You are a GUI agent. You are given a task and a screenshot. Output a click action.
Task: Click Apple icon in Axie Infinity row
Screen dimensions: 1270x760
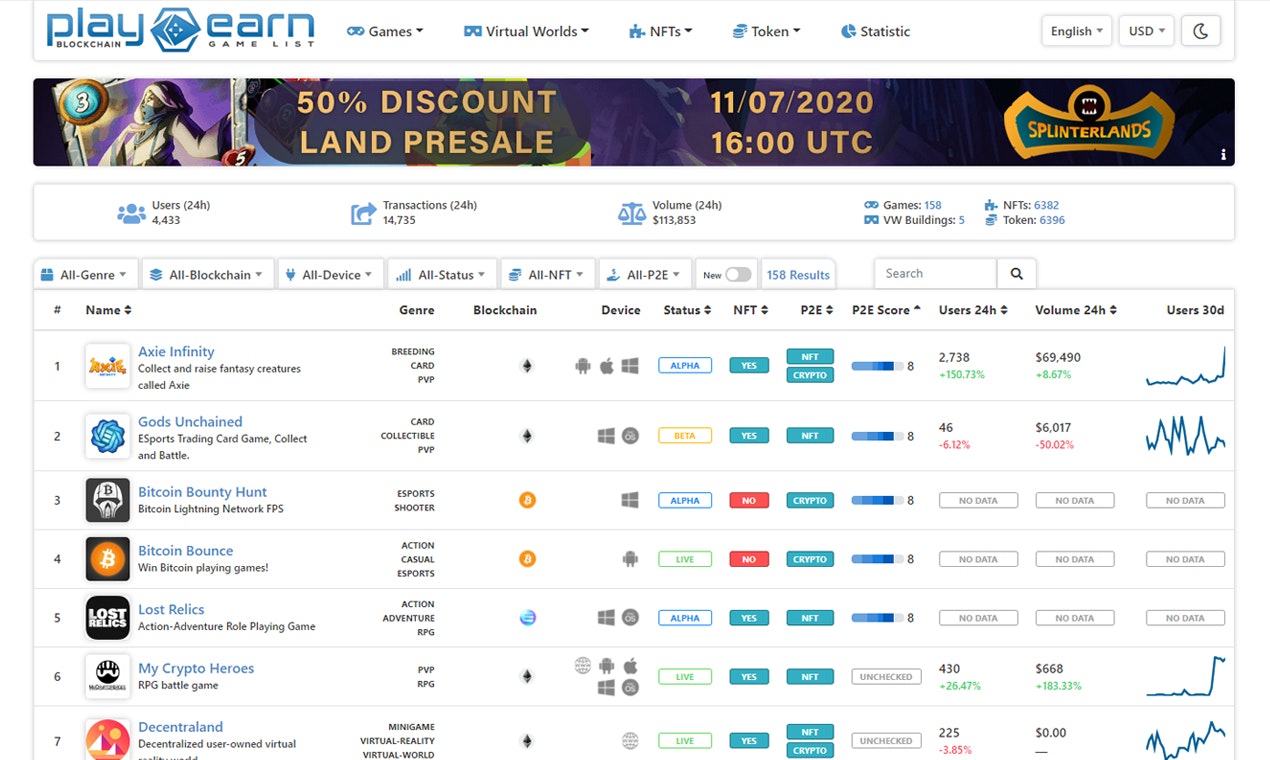(606, 366)
